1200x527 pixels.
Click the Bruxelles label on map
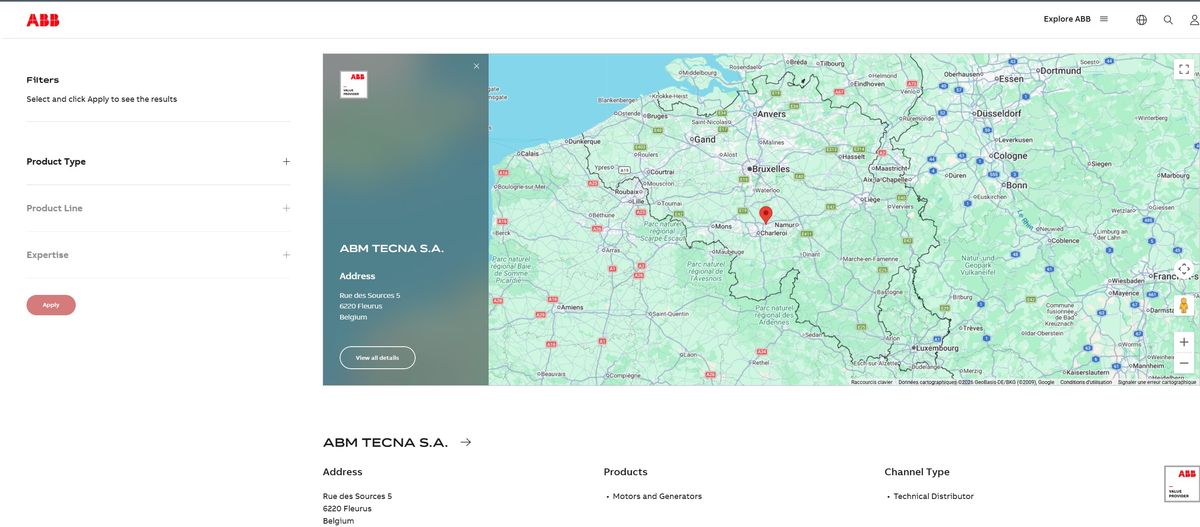771,169
